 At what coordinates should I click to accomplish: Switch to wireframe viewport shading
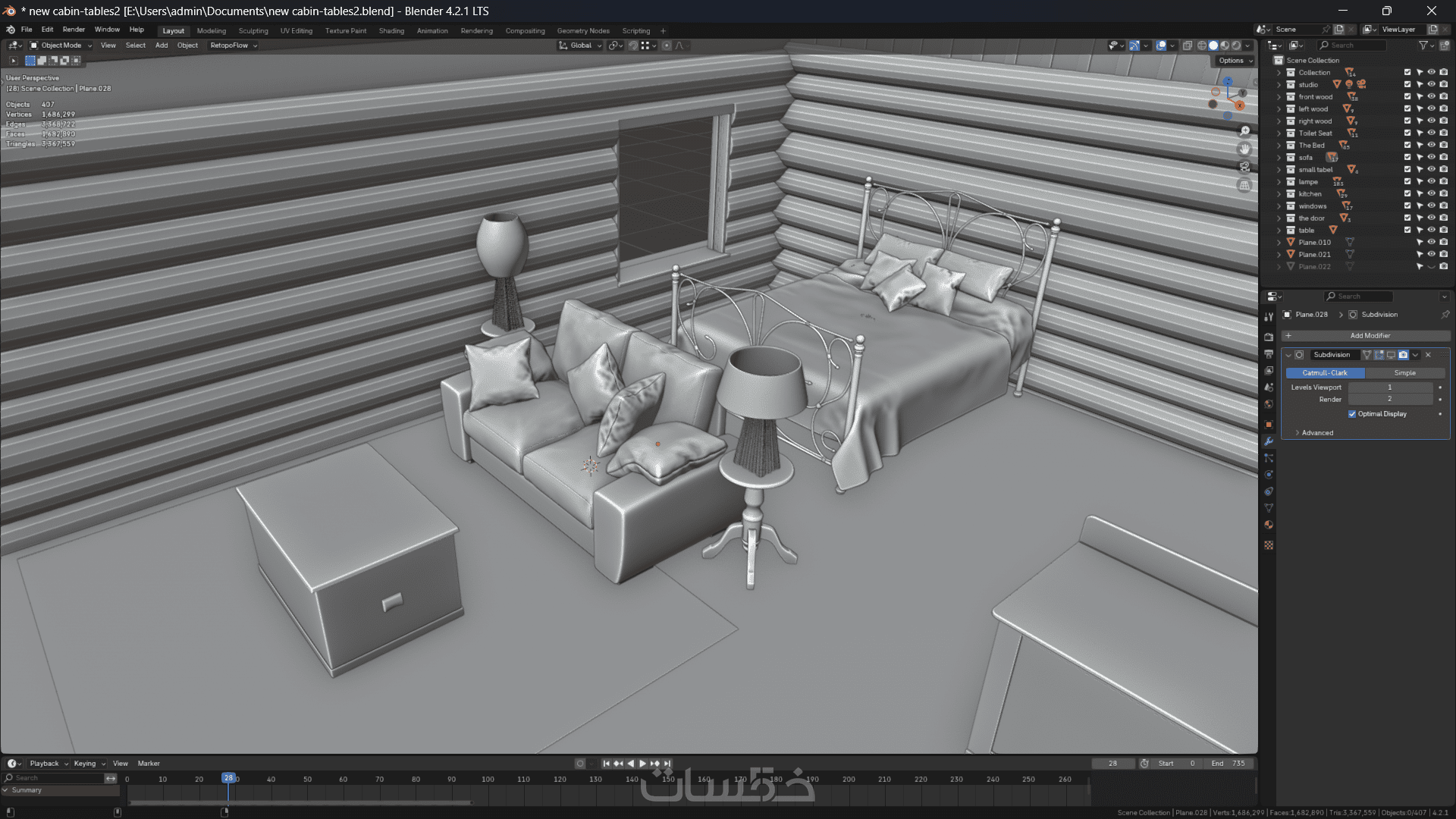[1202, 45]
